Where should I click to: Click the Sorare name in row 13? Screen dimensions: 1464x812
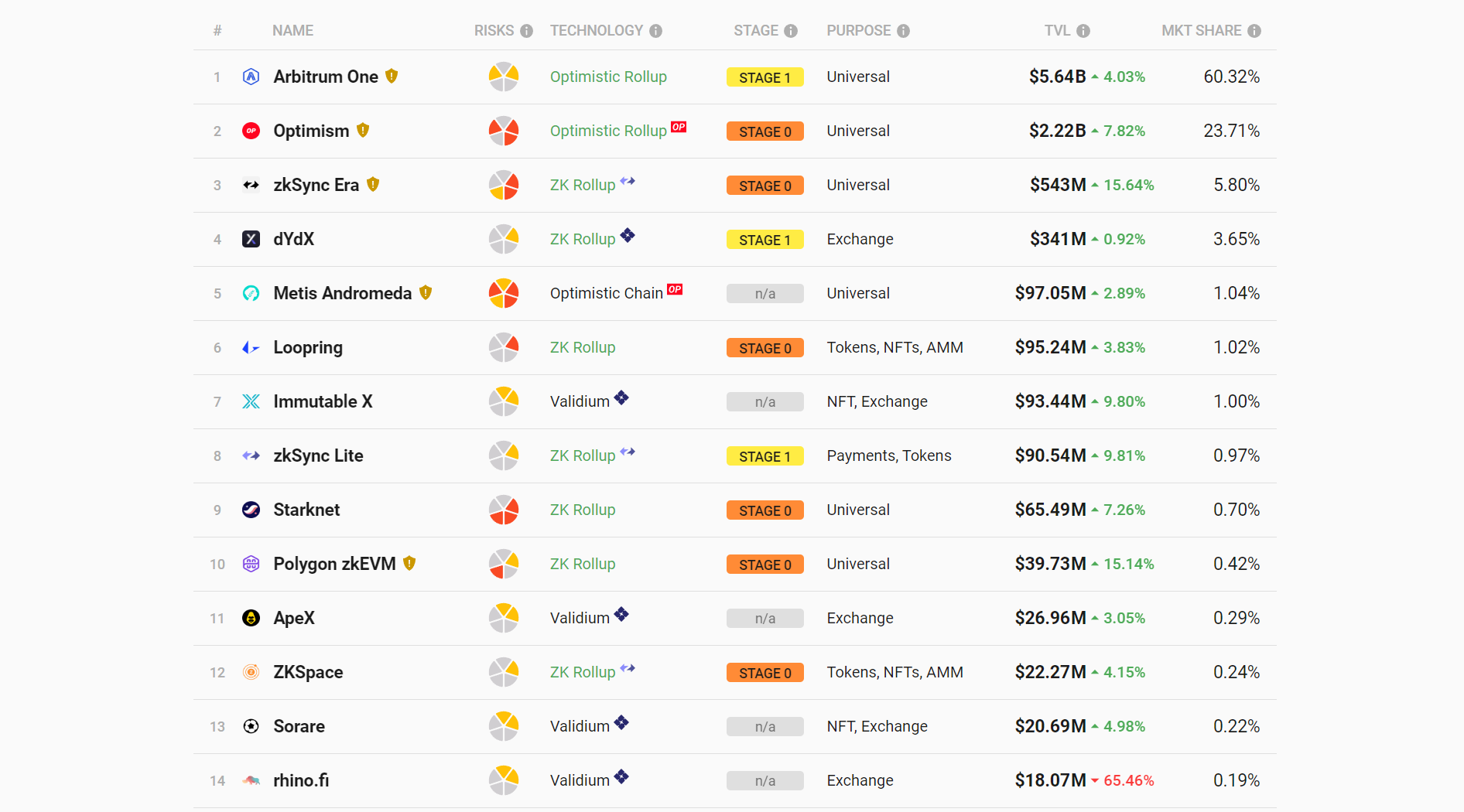coord(299,726)
